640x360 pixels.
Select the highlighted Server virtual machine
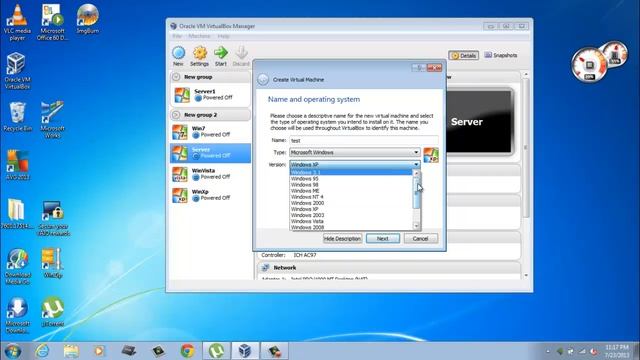pyautogui.click(x=210, y=153)
